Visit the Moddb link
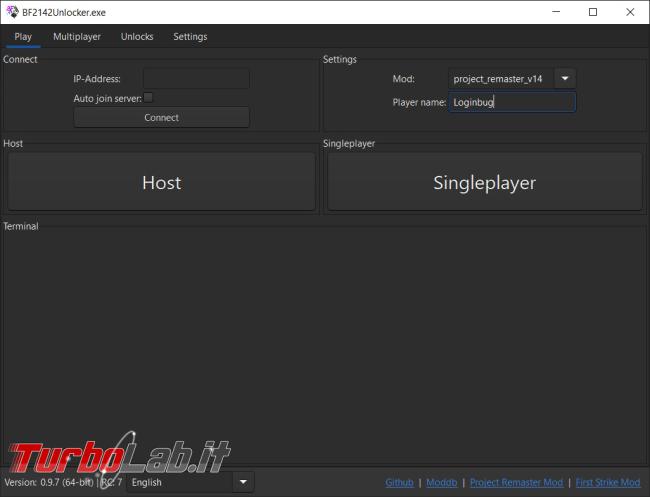Viewport: 650px width, 497px height. click(441, 482)
